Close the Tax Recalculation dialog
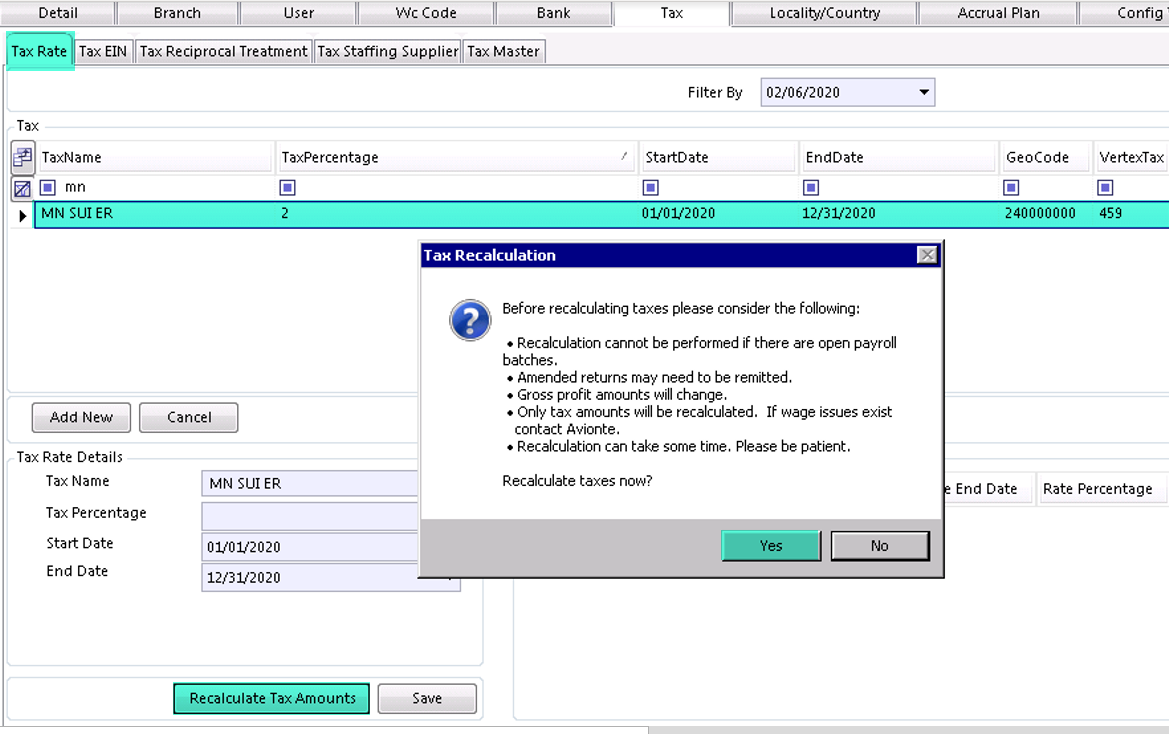This screenshot has width=1169, height=734. (927, 256)
